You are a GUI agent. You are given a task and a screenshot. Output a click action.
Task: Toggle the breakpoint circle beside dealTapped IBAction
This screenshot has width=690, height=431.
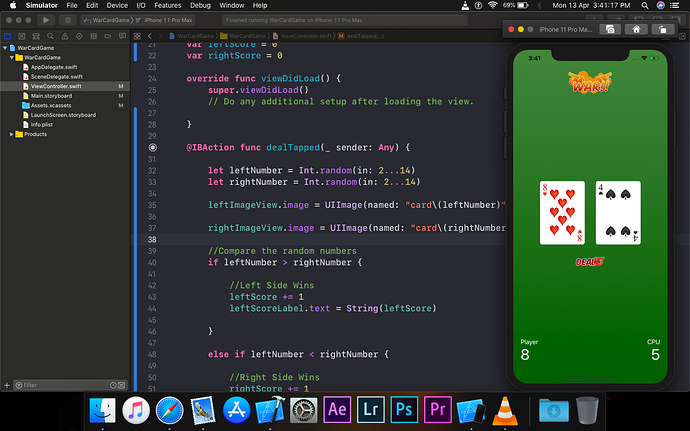152,147
